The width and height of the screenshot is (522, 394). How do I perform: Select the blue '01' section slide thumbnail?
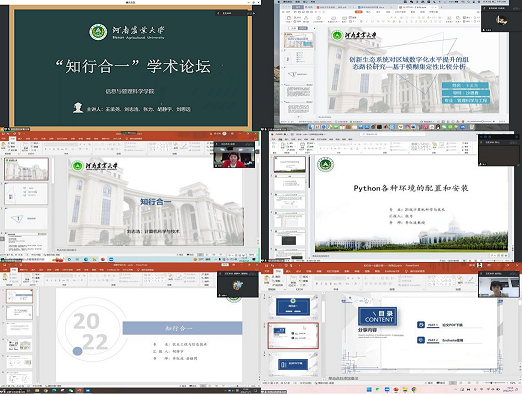[293, 364]
